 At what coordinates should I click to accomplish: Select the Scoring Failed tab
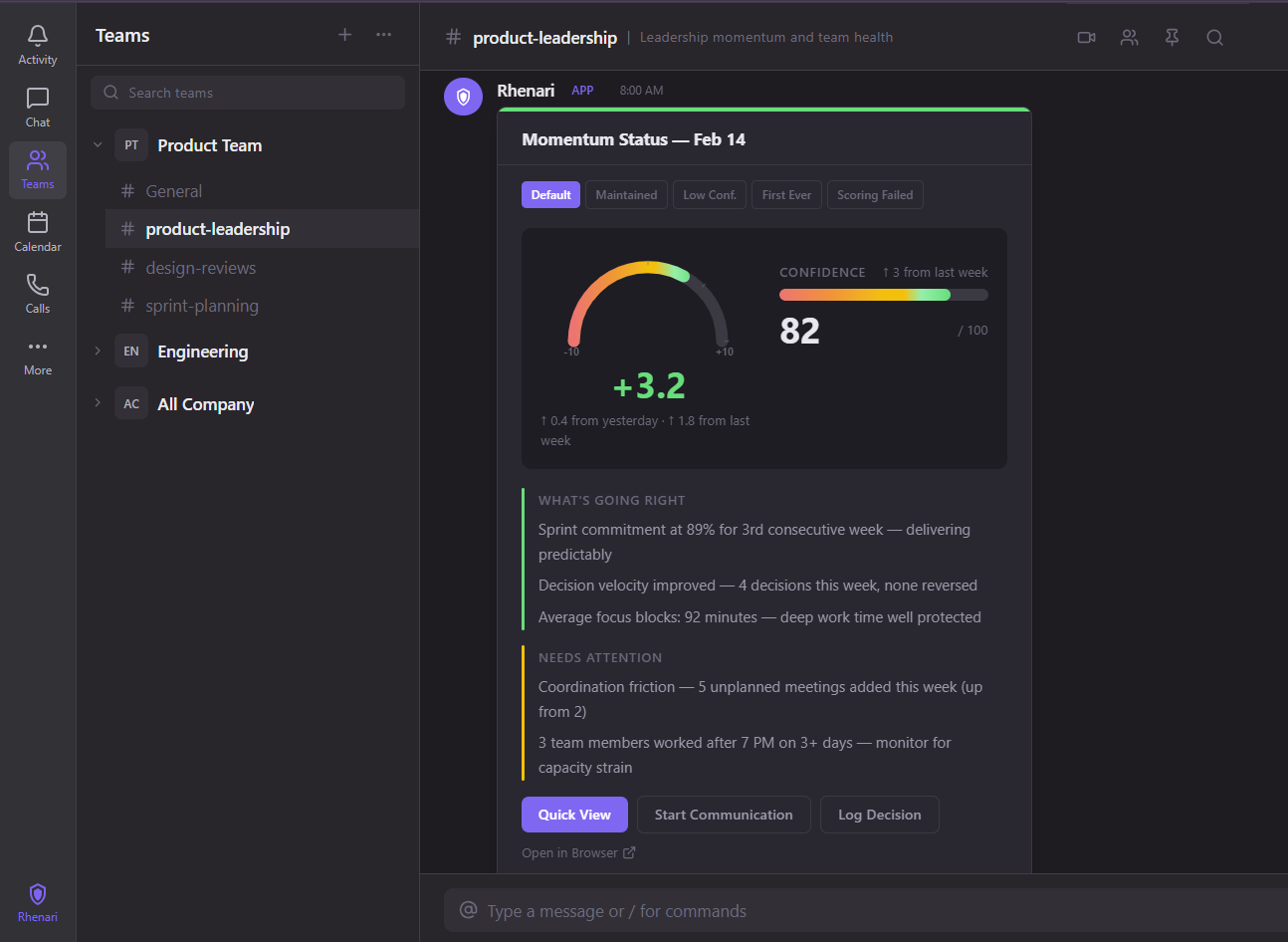(x=874, y=195)
